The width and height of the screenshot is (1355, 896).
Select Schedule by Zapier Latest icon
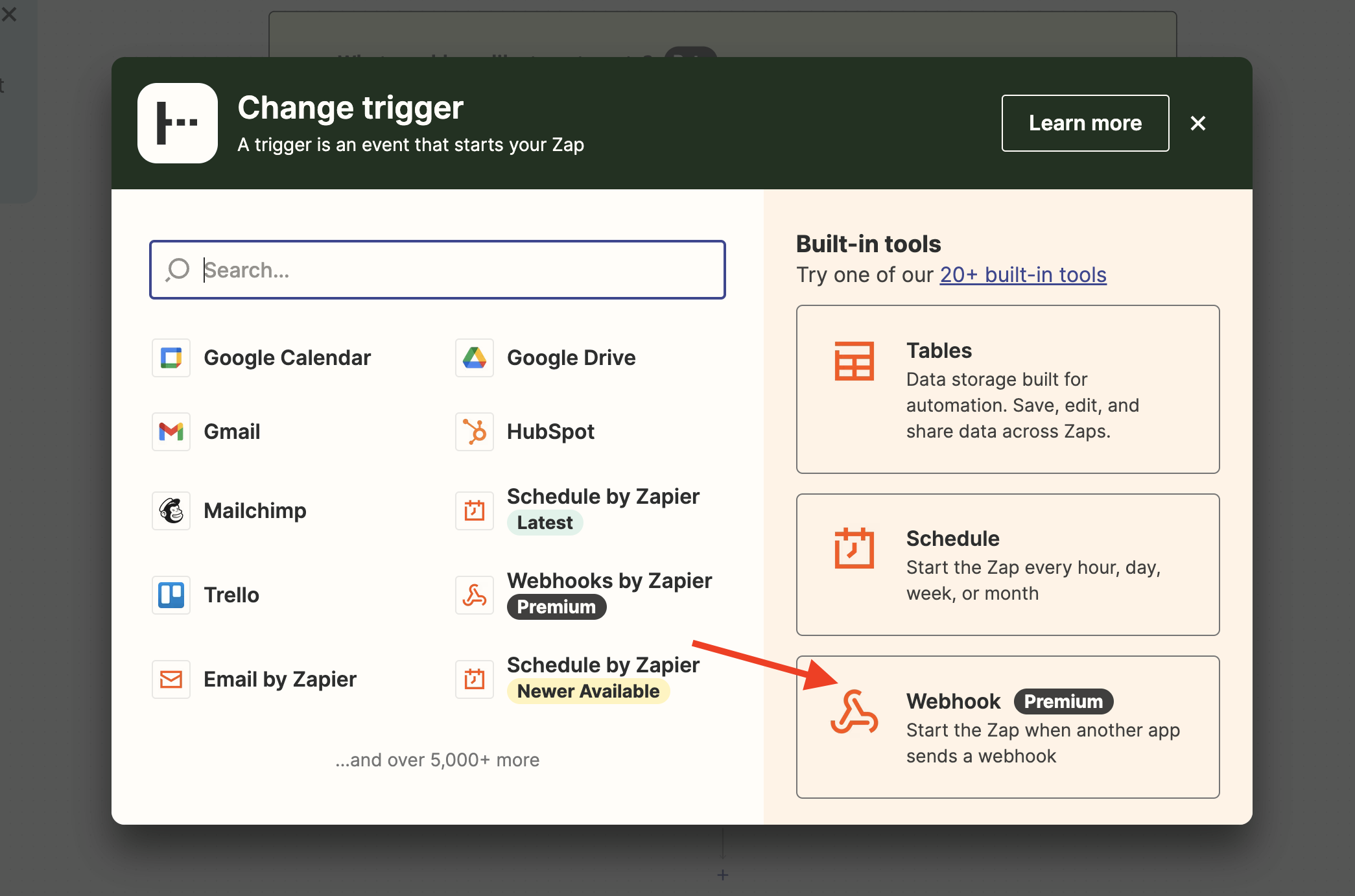click(x=475, y=511)
